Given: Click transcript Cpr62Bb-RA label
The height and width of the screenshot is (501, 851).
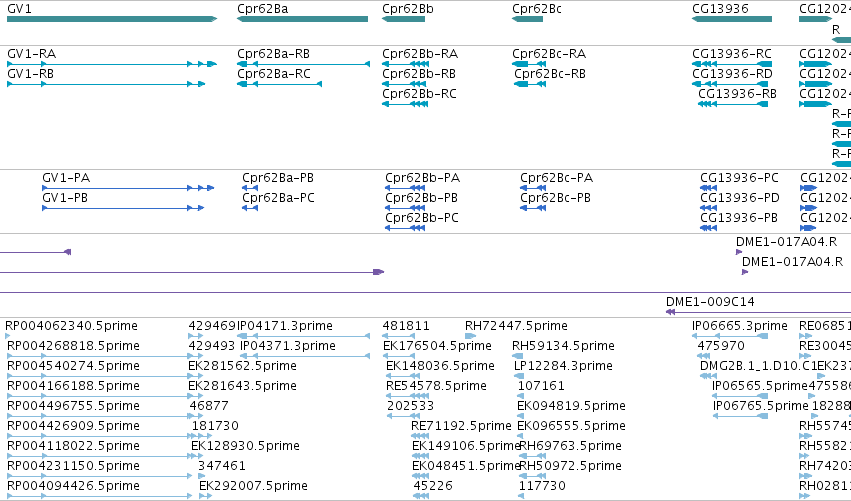Looking at the screenshot, I should [x=420, y=54].
